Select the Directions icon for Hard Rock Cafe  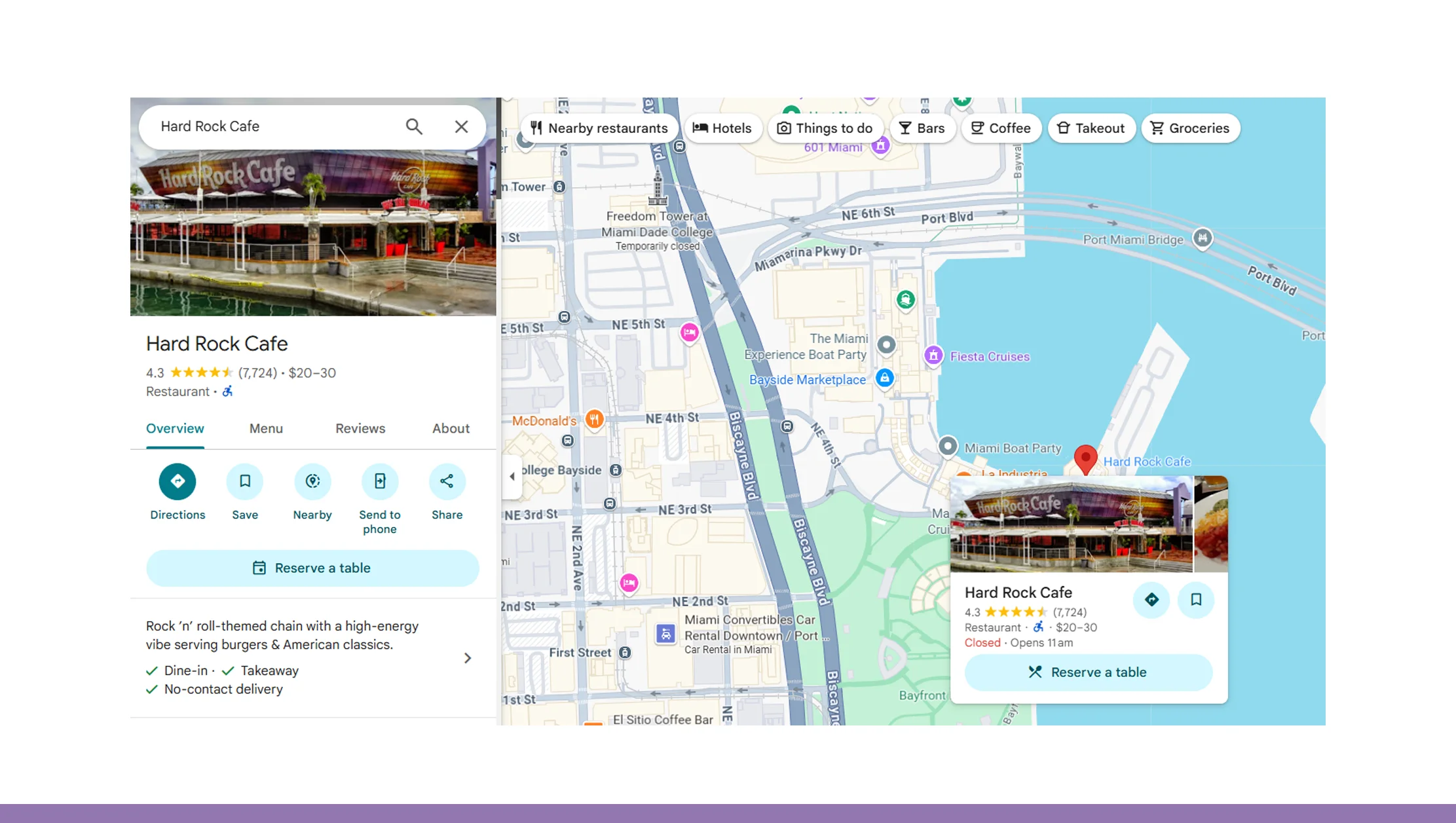click(177, 481)
